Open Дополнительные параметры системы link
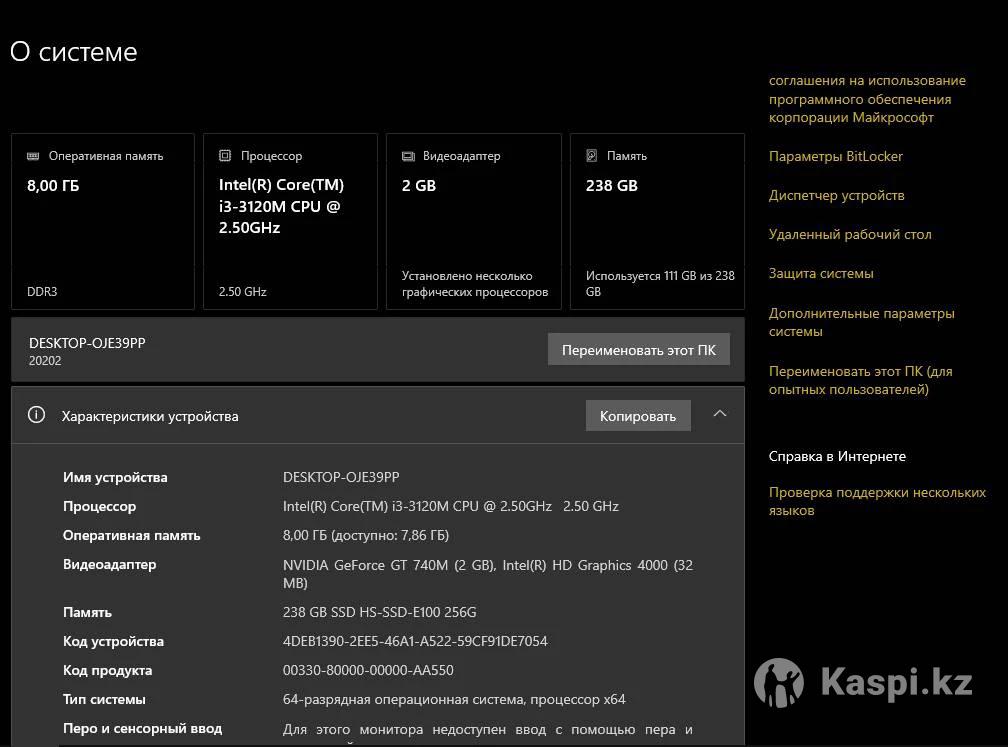This screenshot has width=1008, height=747. coord(861,322)
